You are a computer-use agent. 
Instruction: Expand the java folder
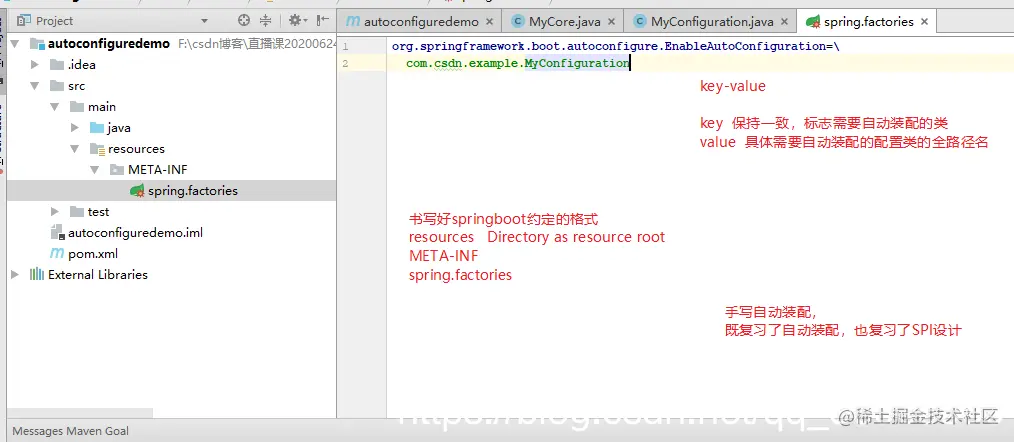(x=75, y=127)
